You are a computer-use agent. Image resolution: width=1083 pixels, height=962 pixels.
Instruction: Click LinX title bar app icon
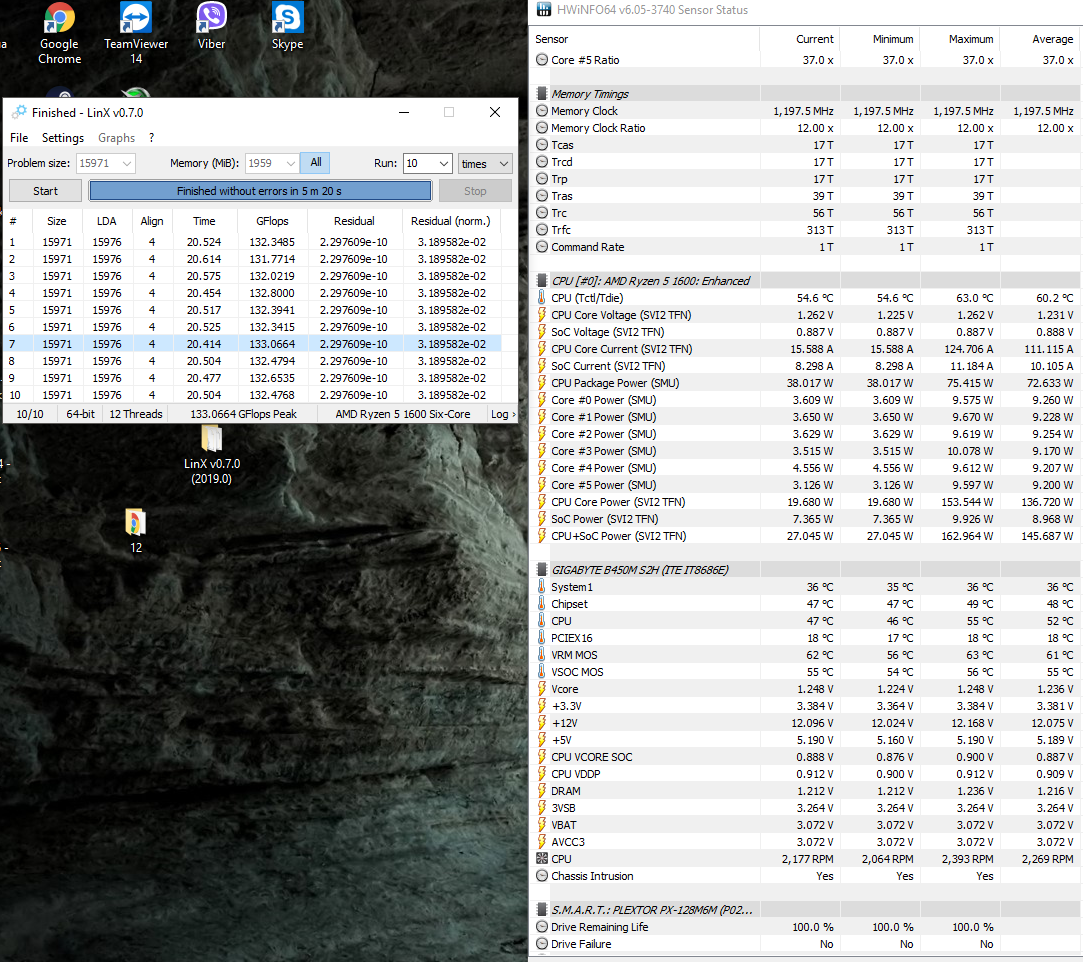[x=19, y=112]
